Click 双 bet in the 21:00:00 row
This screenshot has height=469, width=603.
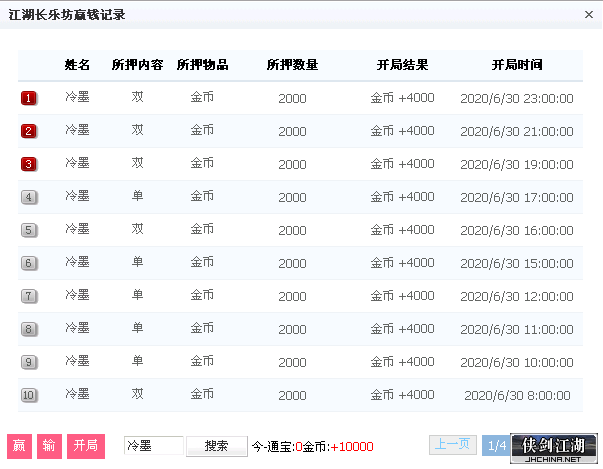137,130
